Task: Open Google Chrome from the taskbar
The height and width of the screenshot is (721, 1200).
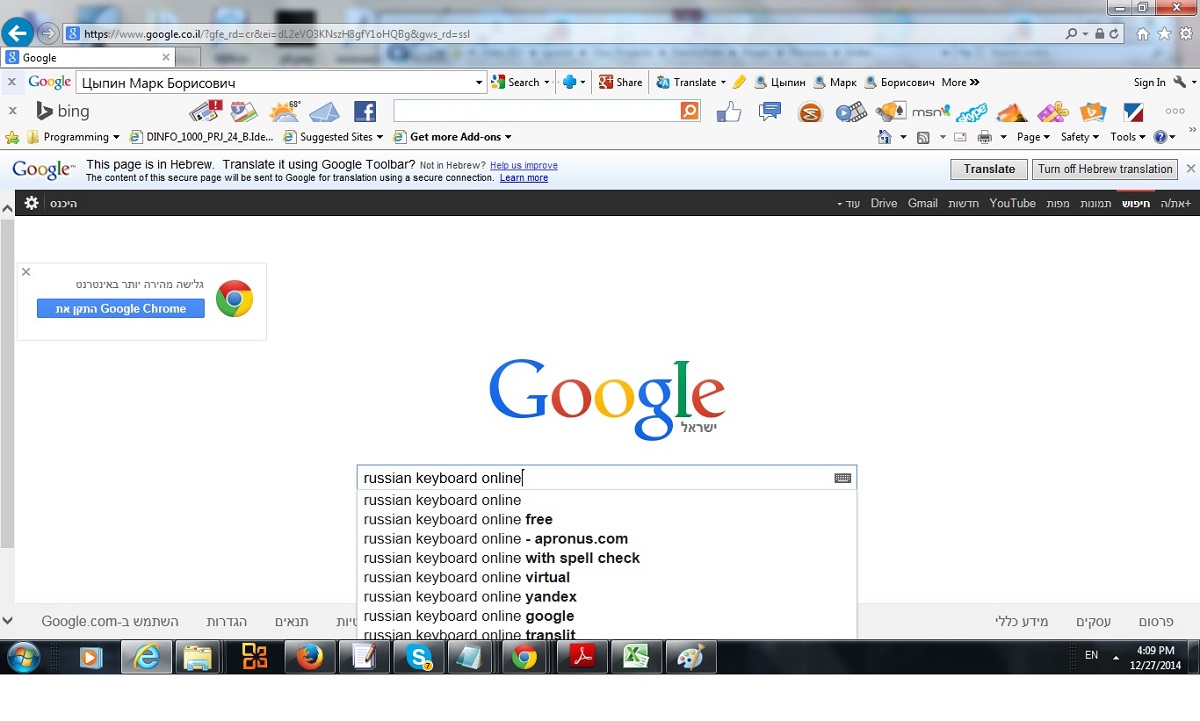Action: 524,657
